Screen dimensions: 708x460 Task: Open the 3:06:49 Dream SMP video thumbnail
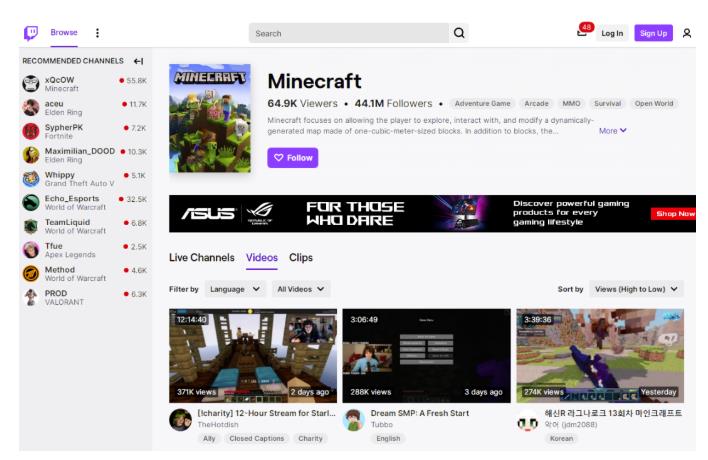point(426,356)
